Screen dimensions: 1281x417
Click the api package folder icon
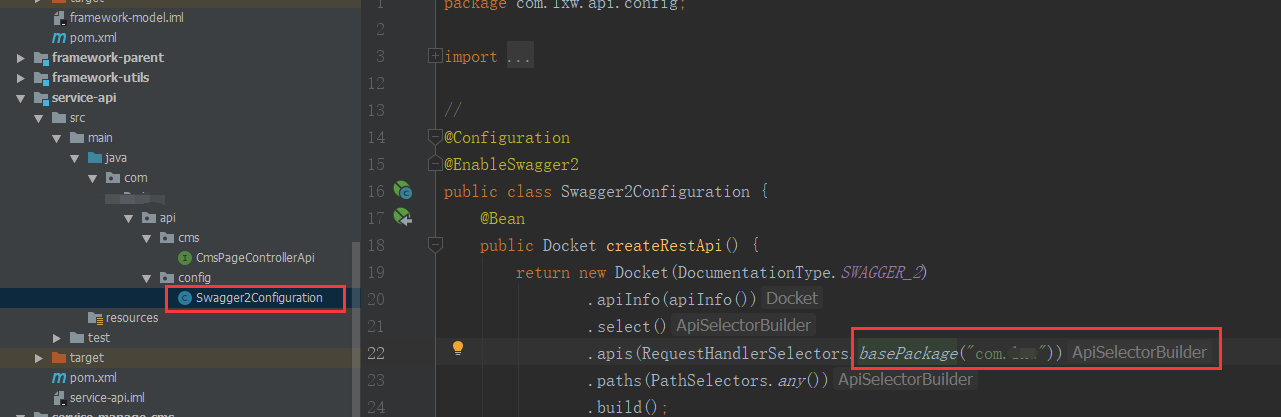pos(149,217)
